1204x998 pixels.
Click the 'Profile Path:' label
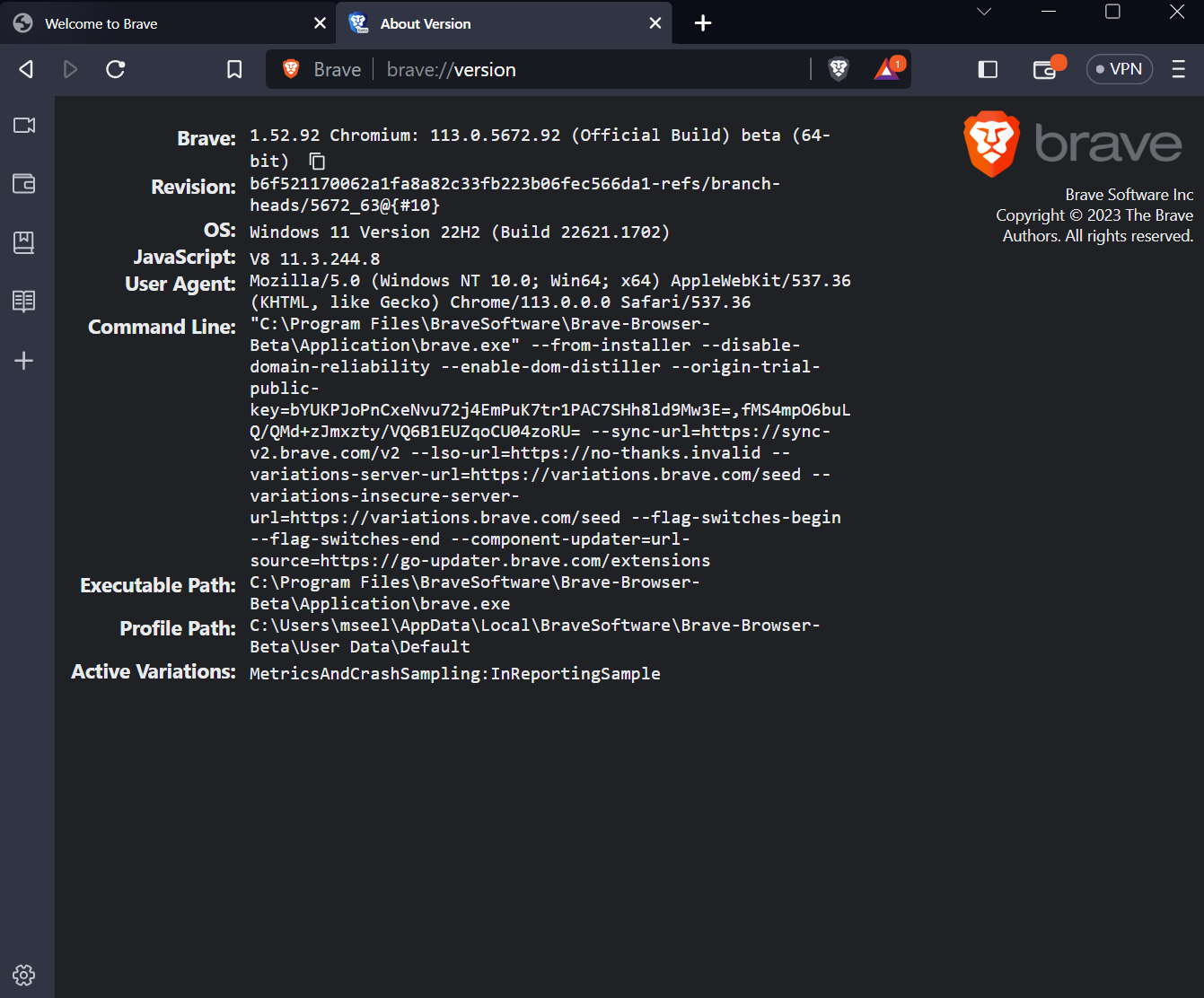point(178,628)
